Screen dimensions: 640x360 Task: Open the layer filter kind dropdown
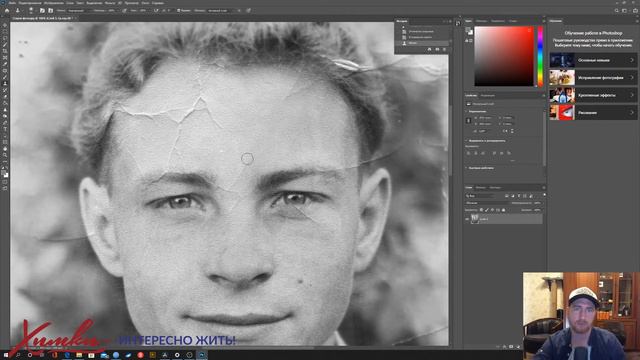pyautogui.click(x=480, y=196)
